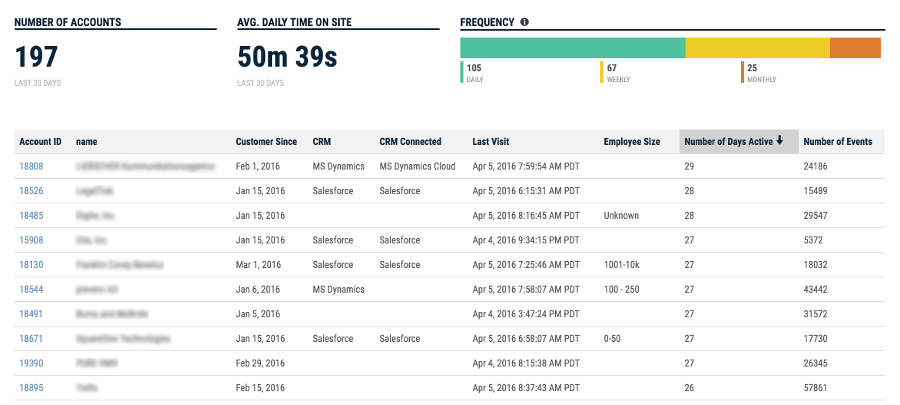Open account ID 19390 link
The height and width of the screenshot is (405, 900).
(31, 364)
